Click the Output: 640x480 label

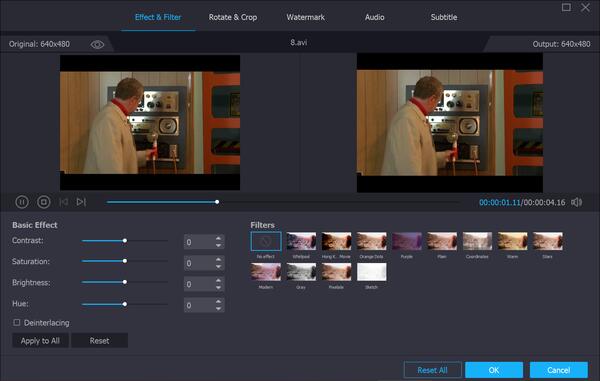tap(561, 44)
